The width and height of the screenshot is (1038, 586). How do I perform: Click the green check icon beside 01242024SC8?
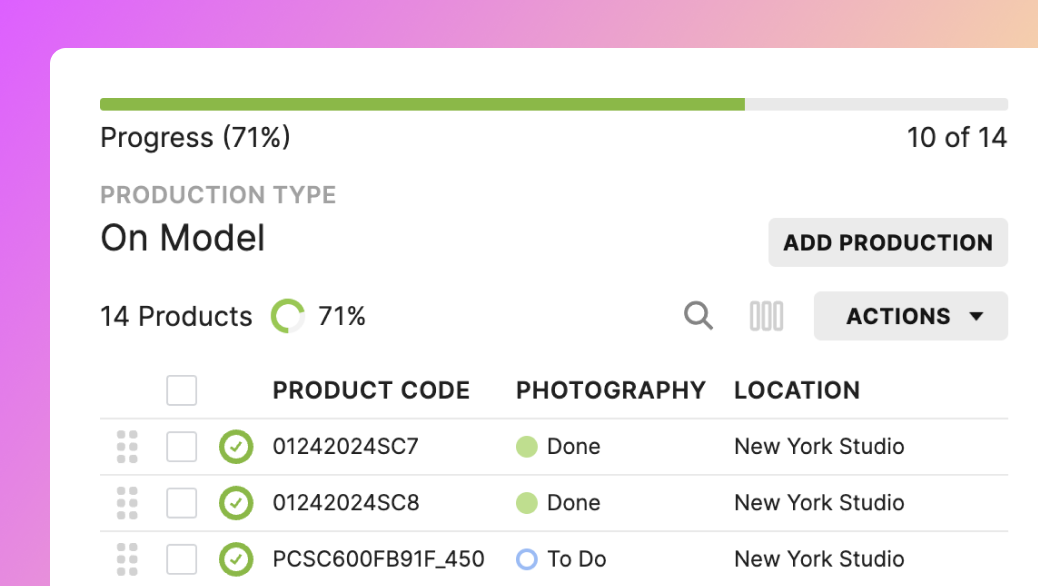[x=236, y=503]
